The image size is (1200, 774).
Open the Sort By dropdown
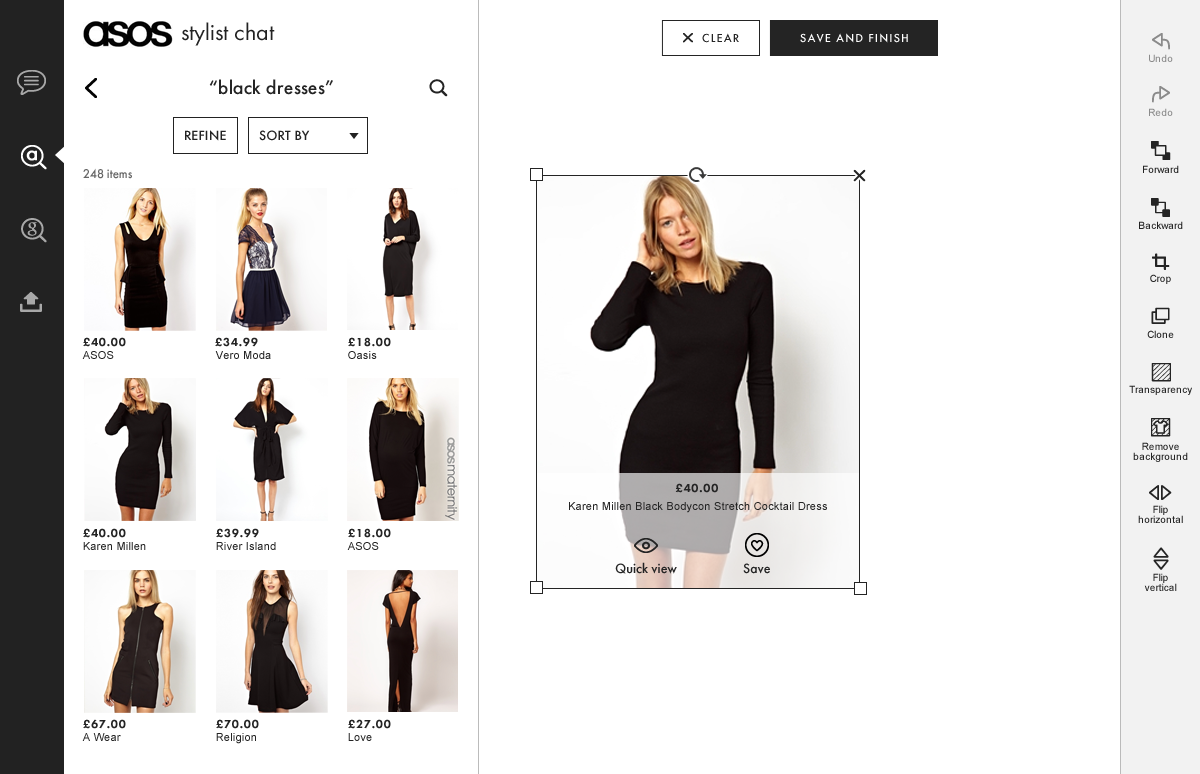click(308, 135)
